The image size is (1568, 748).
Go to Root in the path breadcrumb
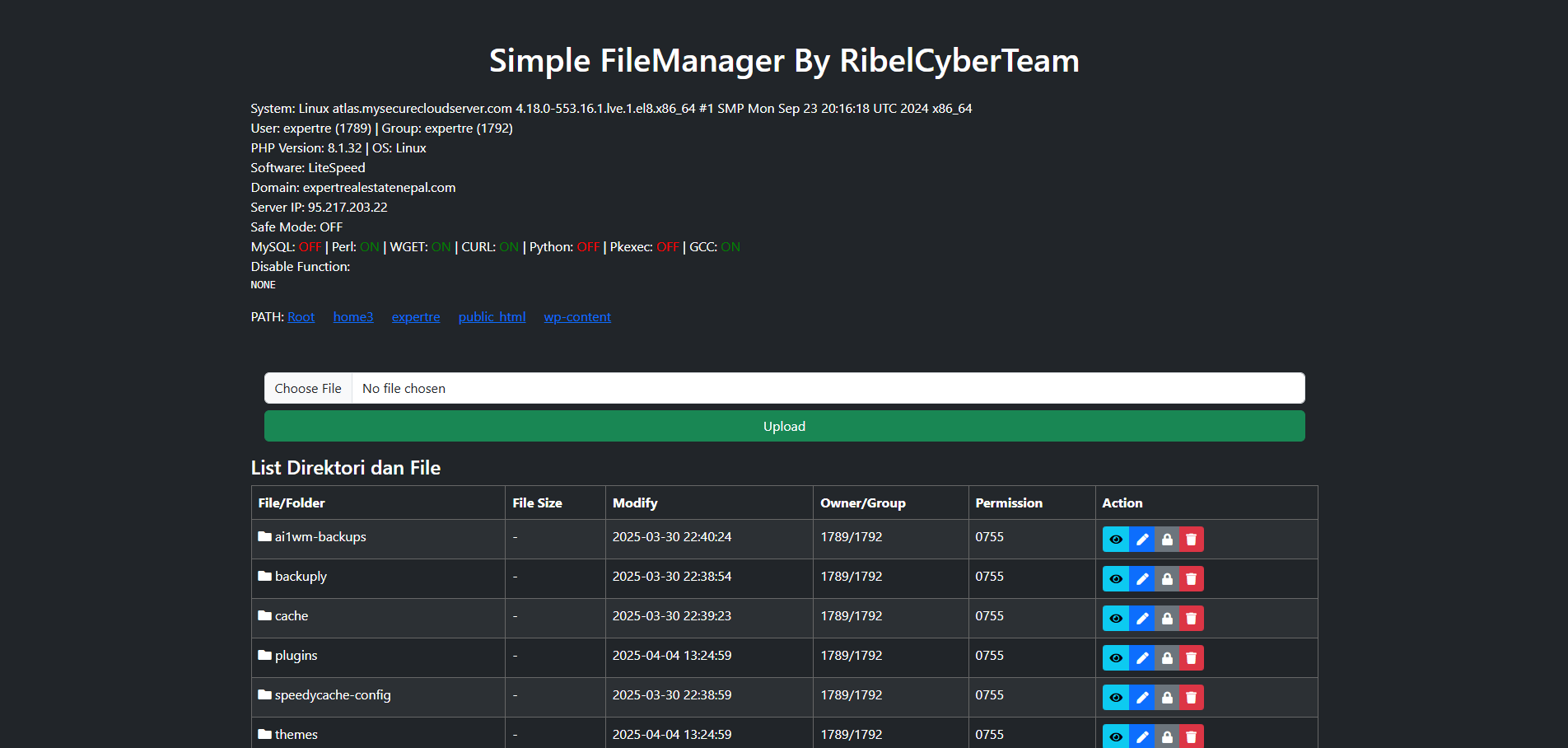(x=301, y=317)
